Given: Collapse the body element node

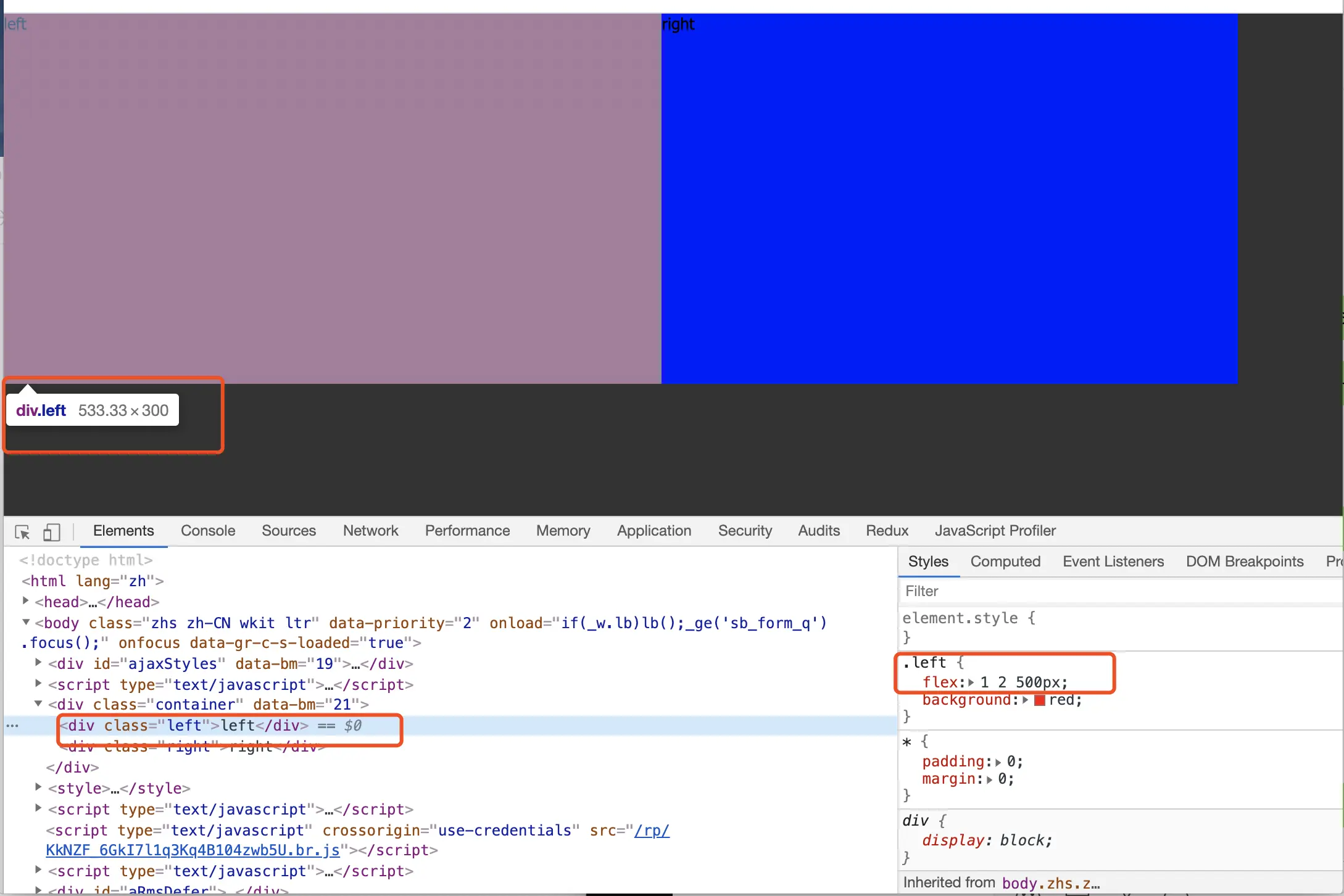Looking at the screenshot, I should [x=25, y=622].
